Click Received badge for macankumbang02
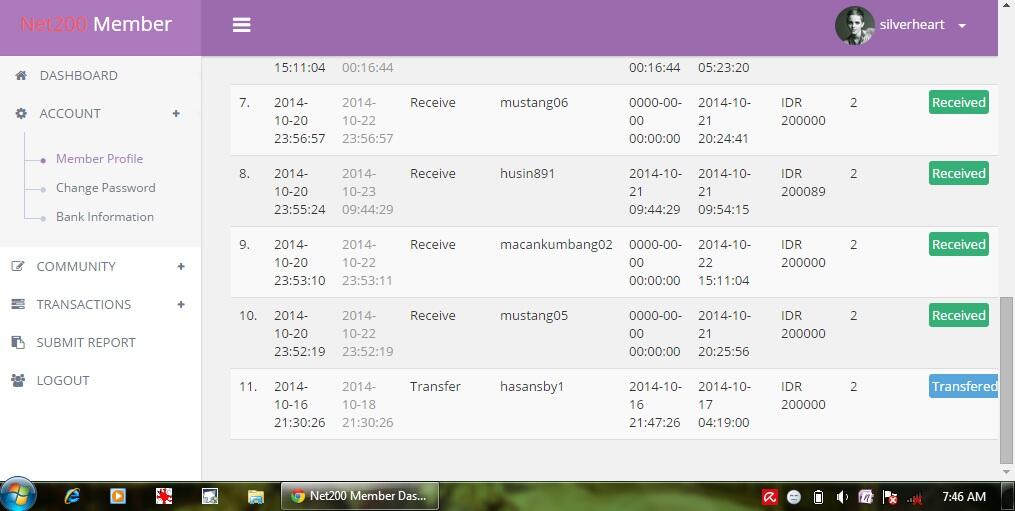This screenshot has width=1015, height=511. coord(959,244)
